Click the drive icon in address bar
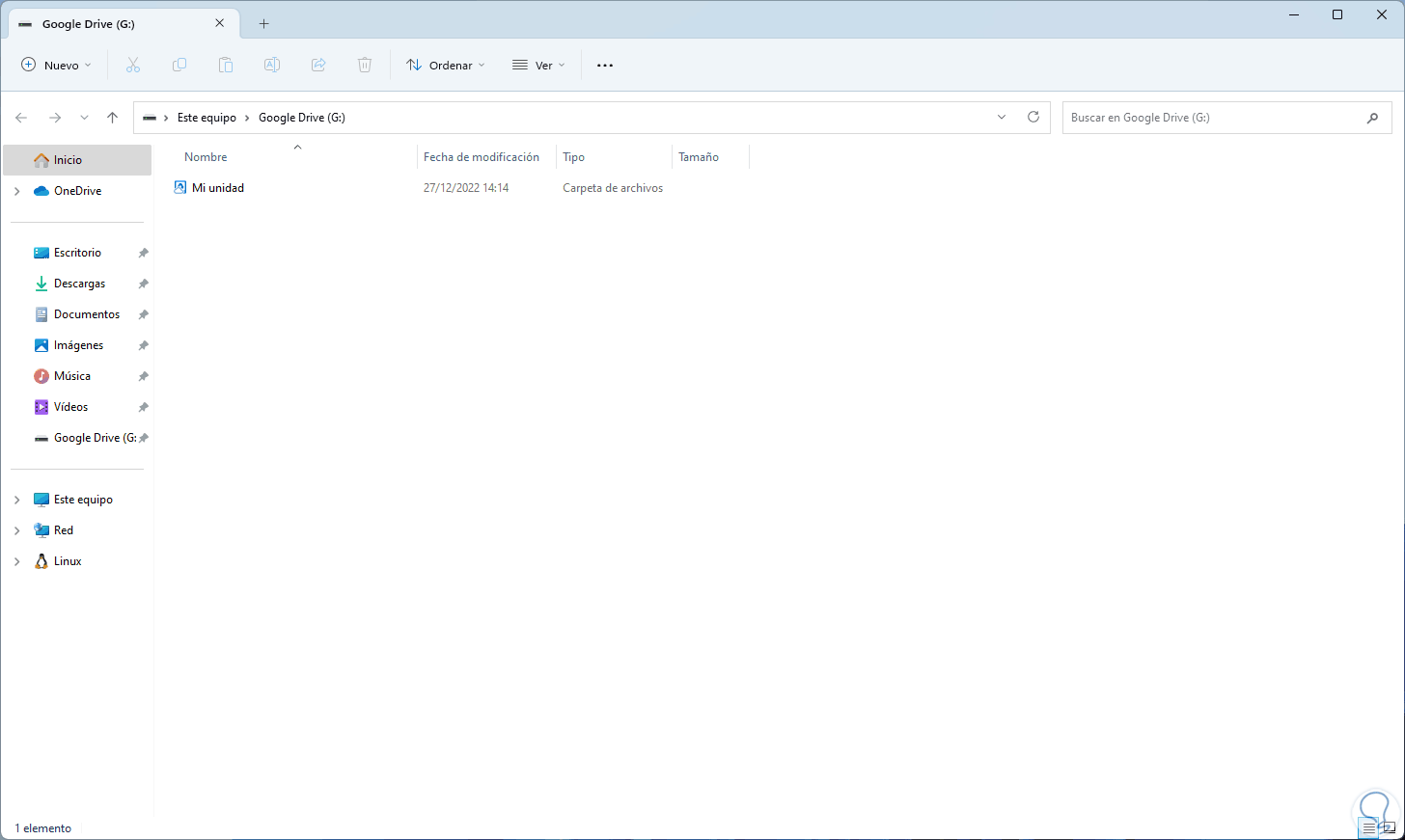Image resolution: width=1405 pixels, height=840 pixels. tap(150, 118)
